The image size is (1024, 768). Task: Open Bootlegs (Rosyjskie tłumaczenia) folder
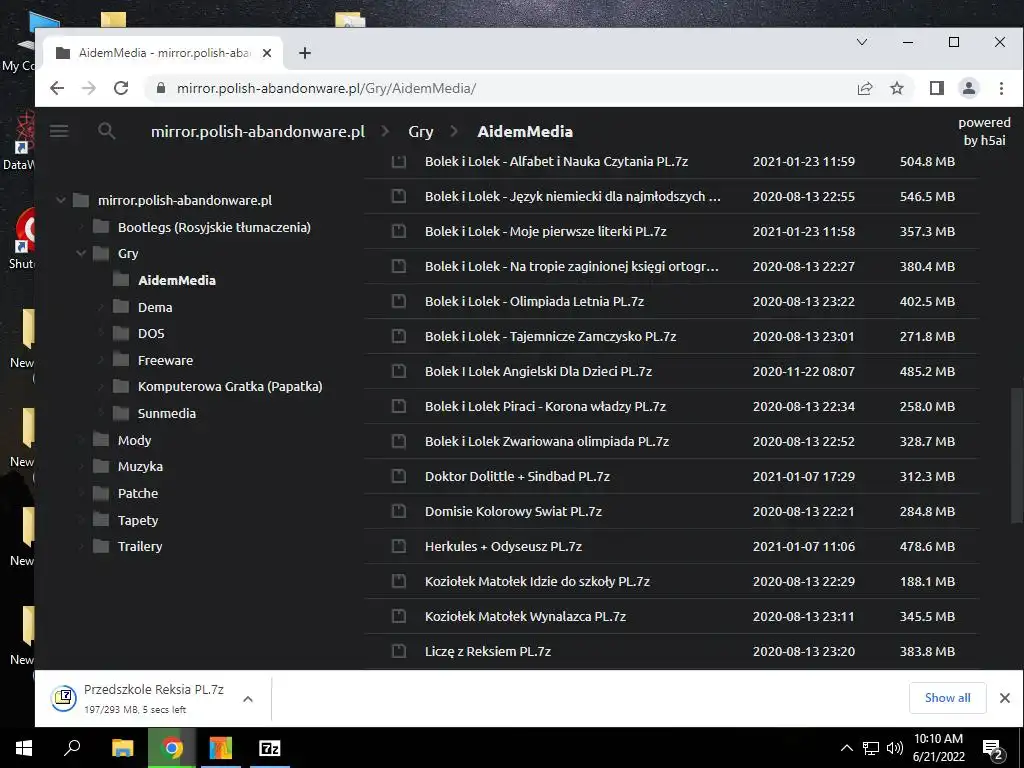coord(214,227)
